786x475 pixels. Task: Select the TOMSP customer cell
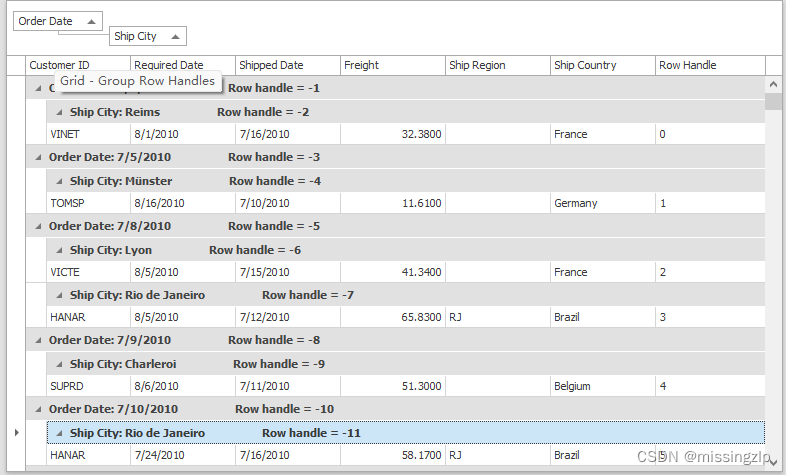pyautogui.click(x=88, y=203)
